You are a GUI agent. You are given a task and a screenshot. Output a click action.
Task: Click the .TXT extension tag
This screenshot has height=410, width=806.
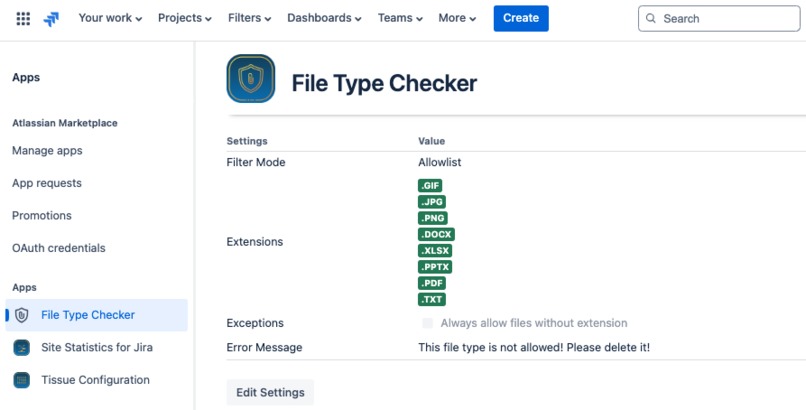coord(432,300)
